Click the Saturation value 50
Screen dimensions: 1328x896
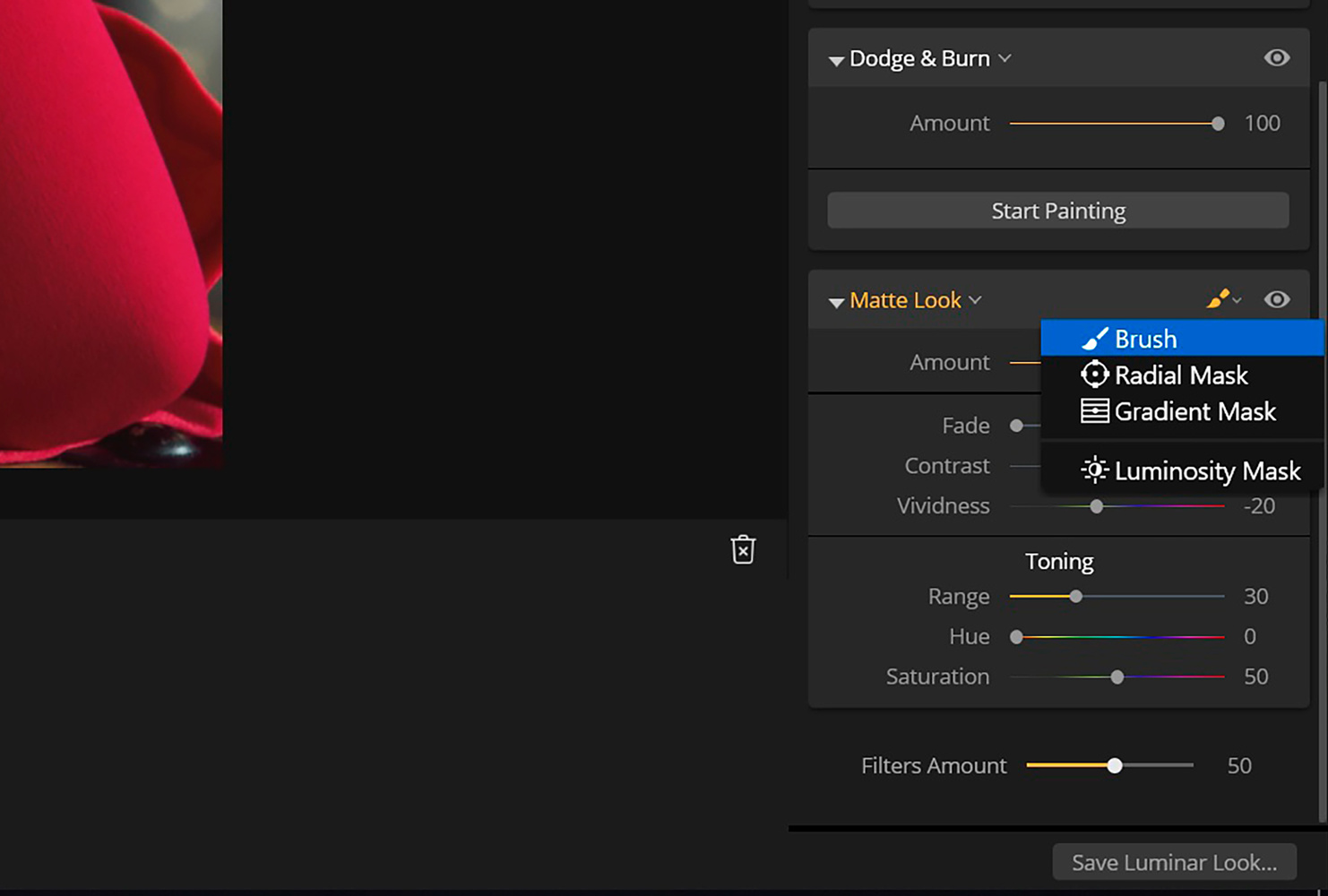(1256, 676)
